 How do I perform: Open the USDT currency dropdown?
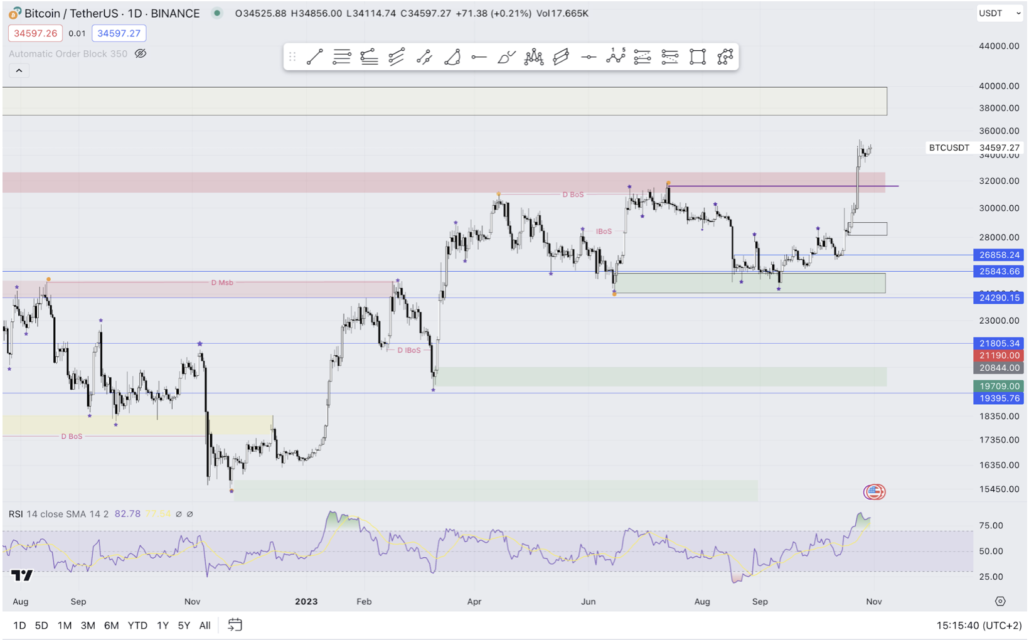(x=999, y=13)
